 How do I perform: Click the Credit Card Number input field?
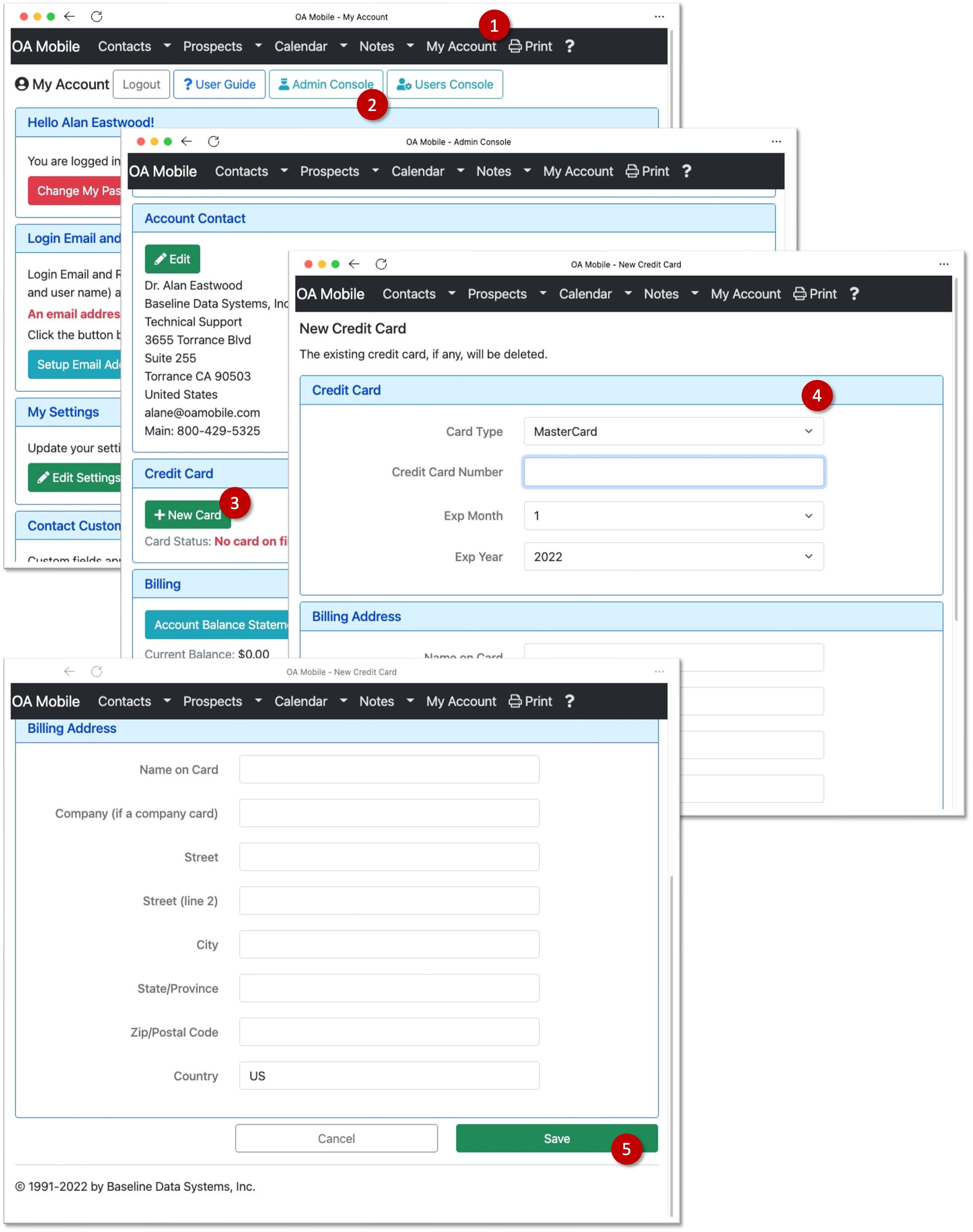pos(673,472)
